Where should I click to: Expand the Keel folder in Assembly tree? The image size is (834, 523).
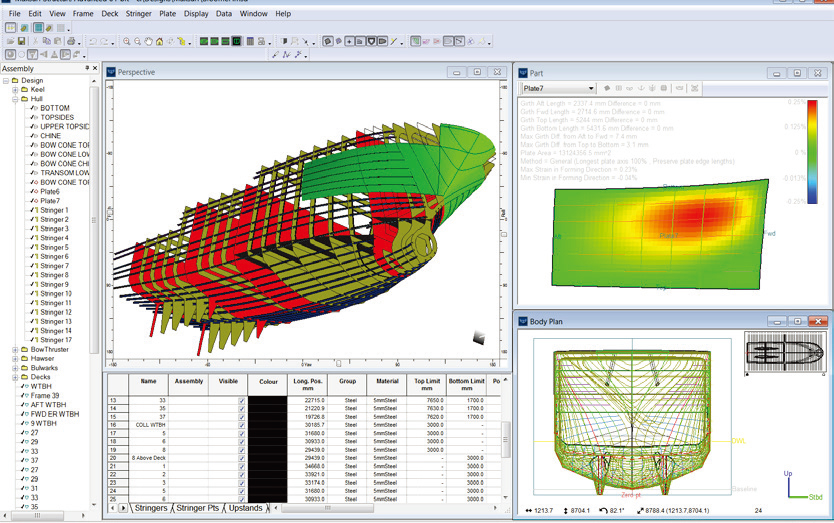[15, 90]
